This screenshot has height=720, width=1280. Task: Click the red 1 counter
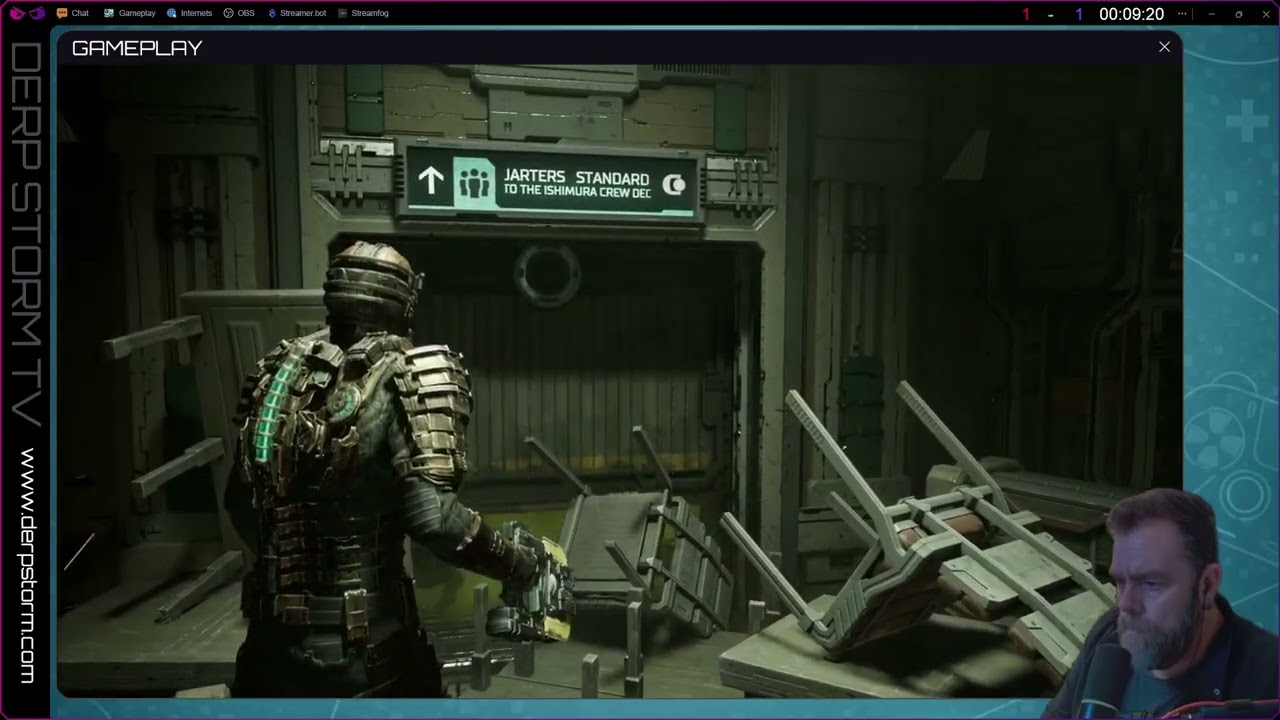point(1026,14)
